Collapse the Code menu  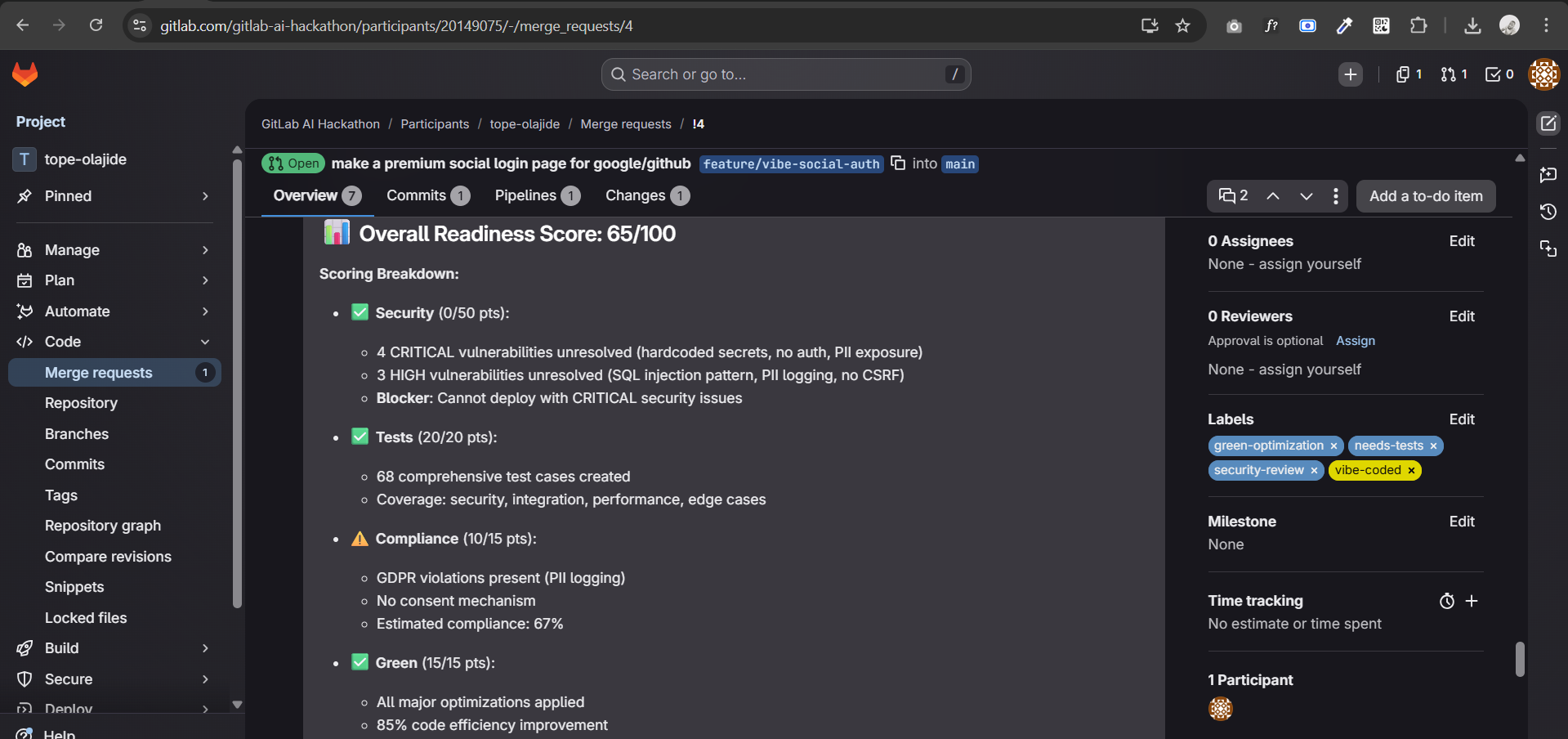click(114, 342)
